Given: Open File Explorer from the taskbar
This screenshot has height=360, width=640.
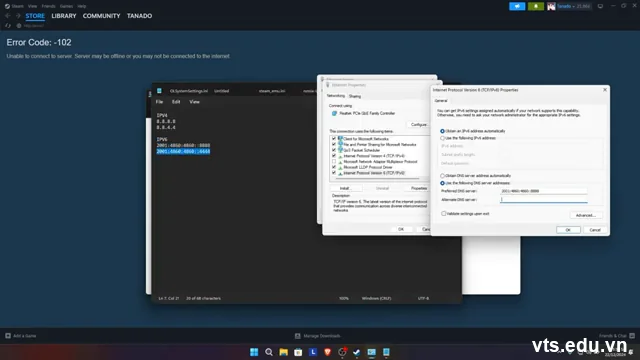Looking at the screenshot, I should pyautogui.click(x=283, y=352).
